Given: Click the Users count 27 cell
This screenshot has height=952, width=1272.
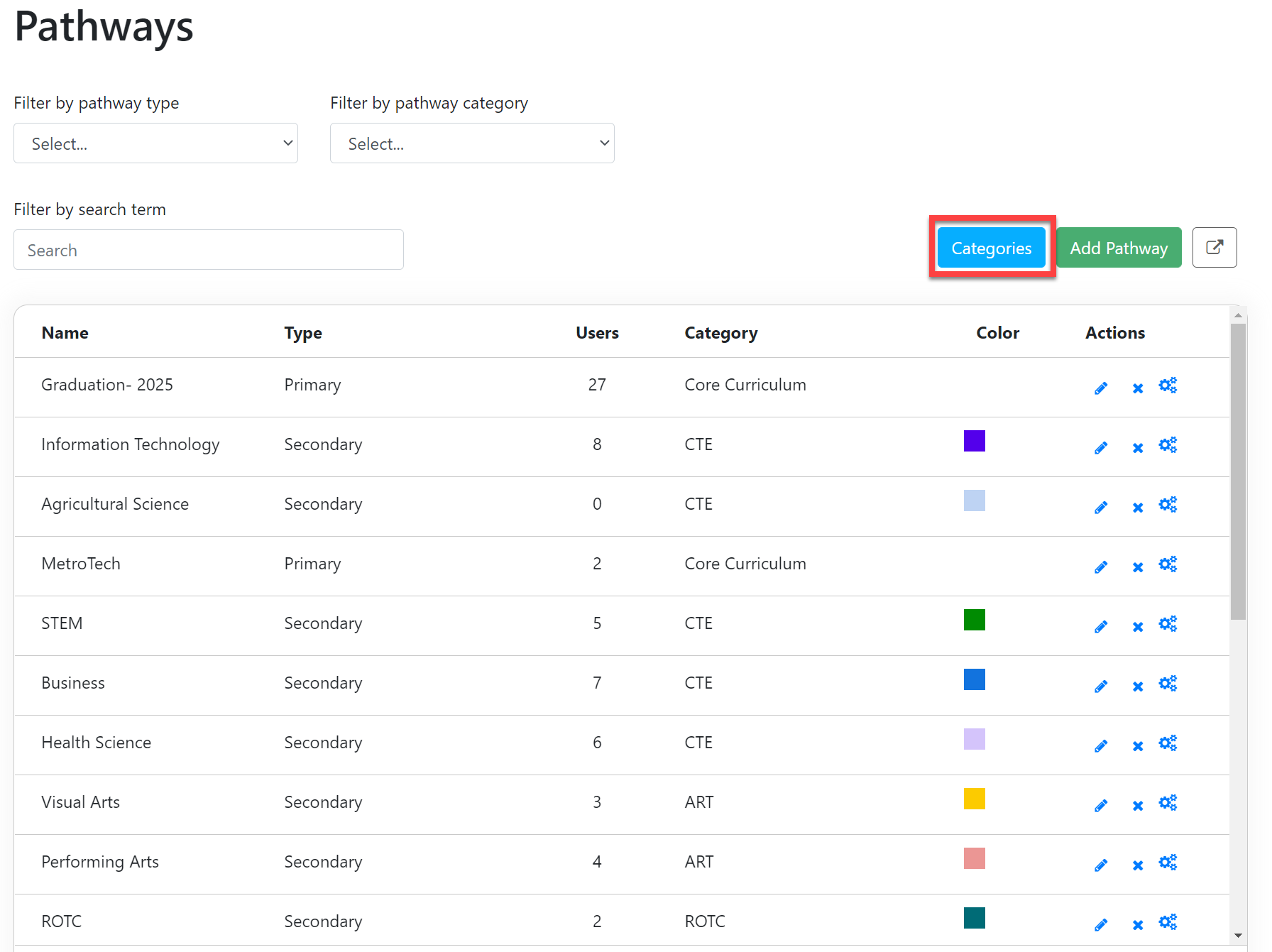Looking at the screenshot, I should pos(597,385).
